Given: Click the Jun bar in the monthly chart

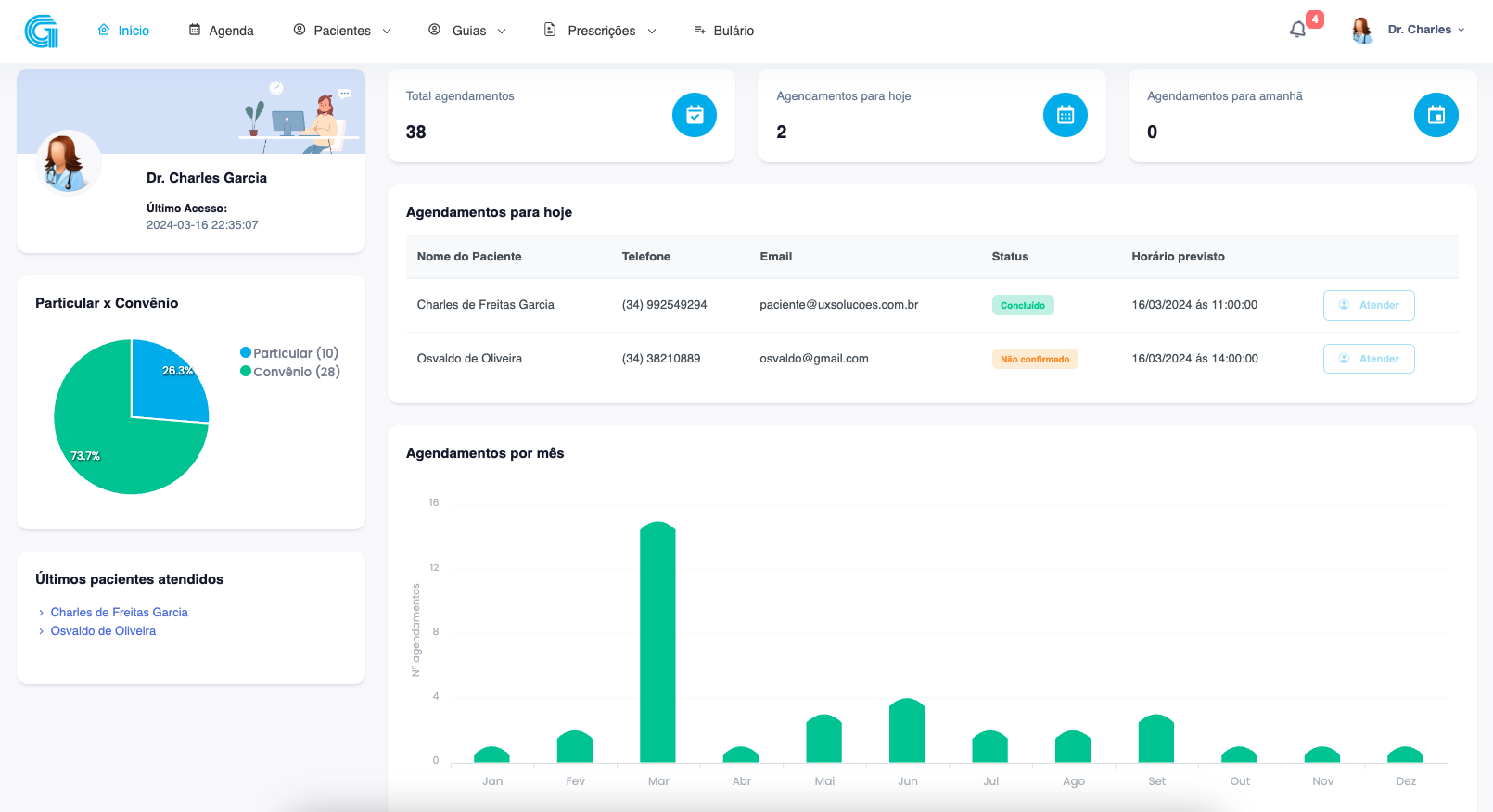Looking at the screenshot, I should pyautogui.click(x=907, y=731).
